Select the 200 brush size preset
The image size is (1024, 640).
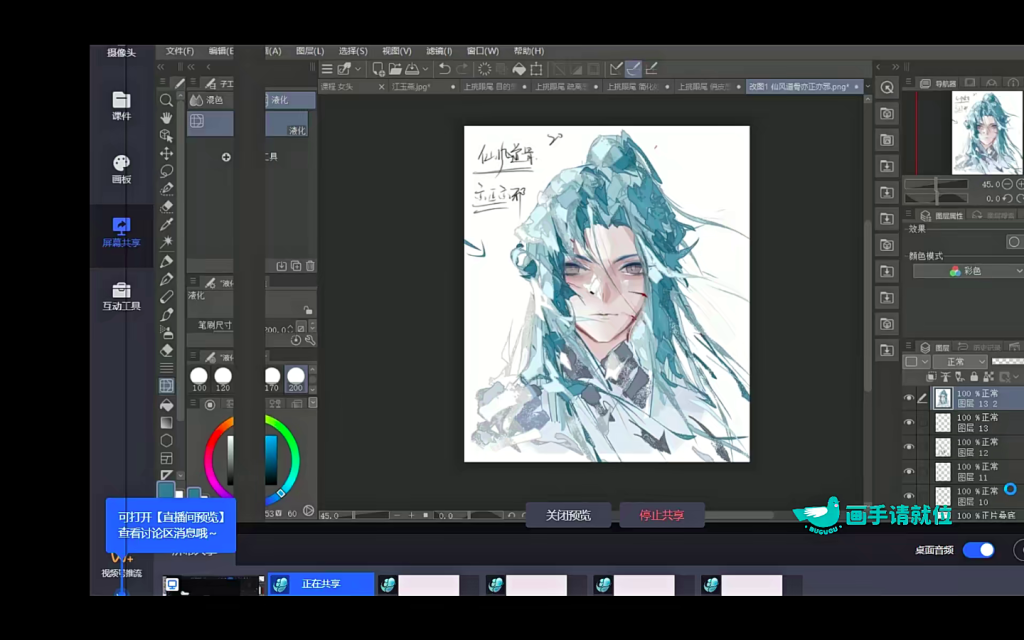pyautogui.click(x=294, y=376)
